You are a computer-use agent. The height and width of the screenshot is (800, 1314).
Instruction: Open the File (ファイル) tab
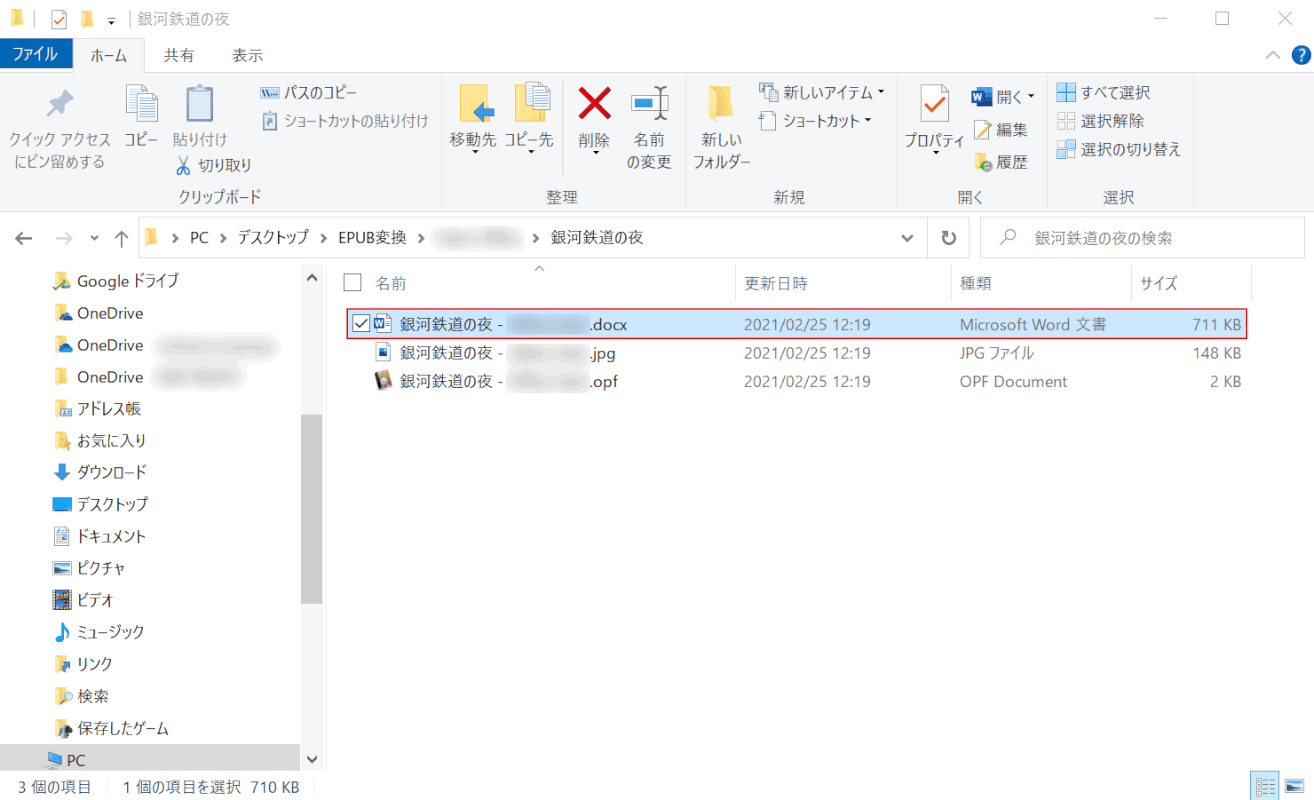35,55
